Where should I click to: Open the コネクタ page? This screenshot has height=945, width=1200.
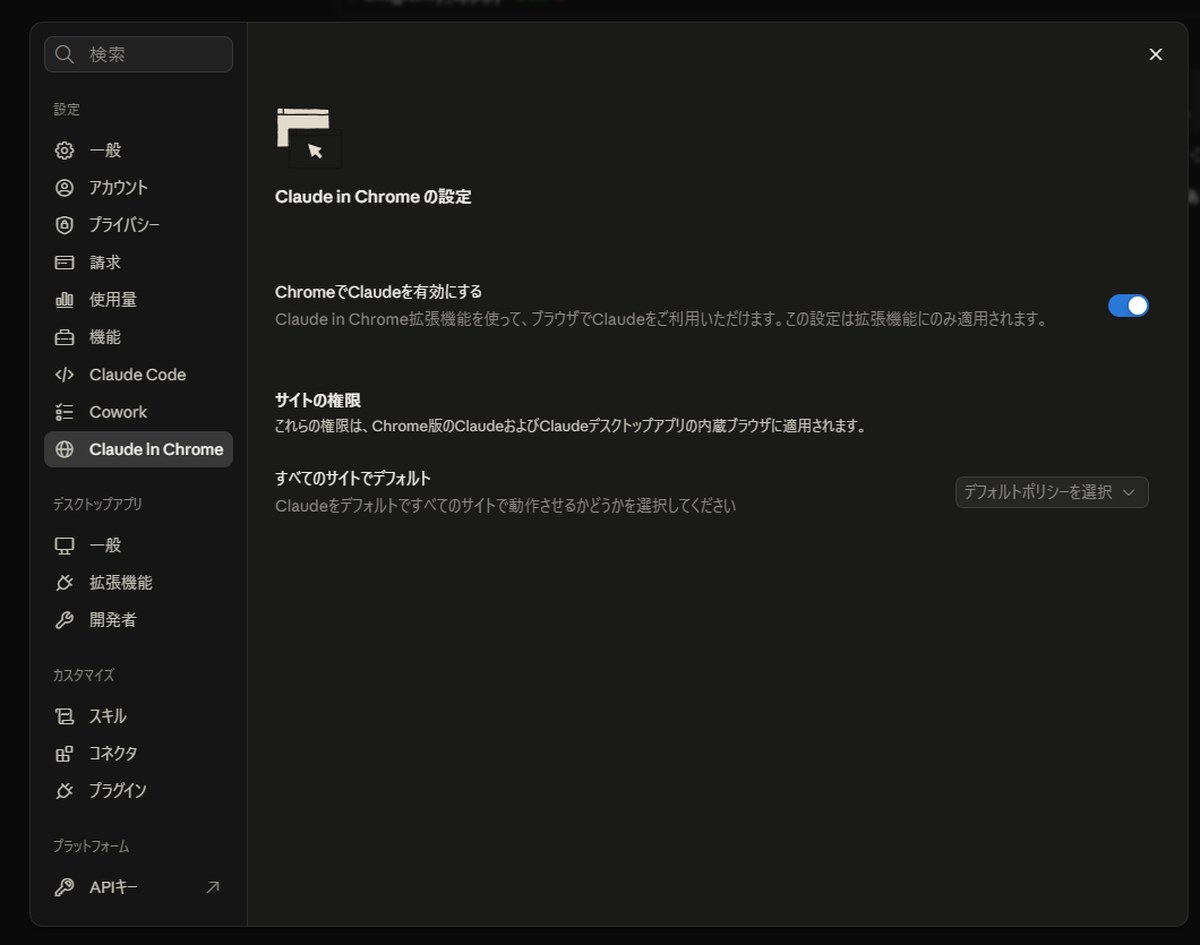click(138, 753)
